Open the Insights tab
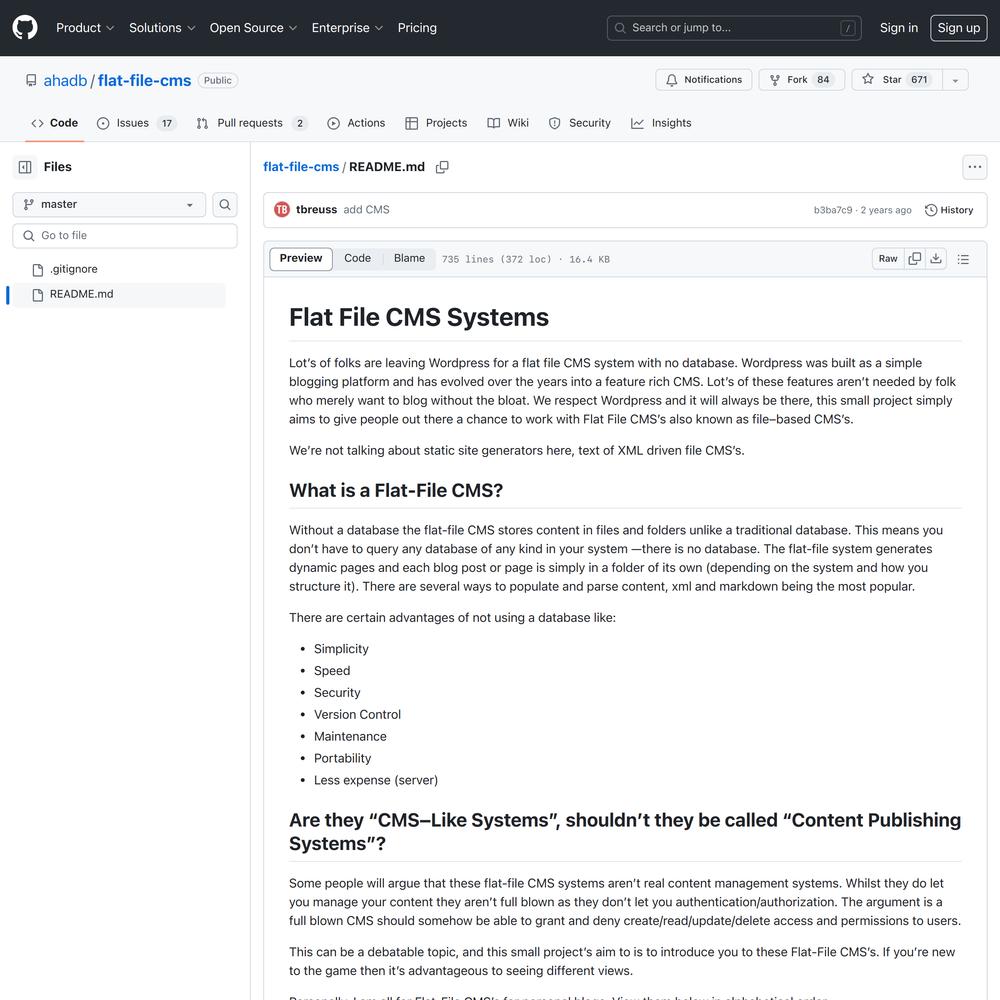 point(661,123)
